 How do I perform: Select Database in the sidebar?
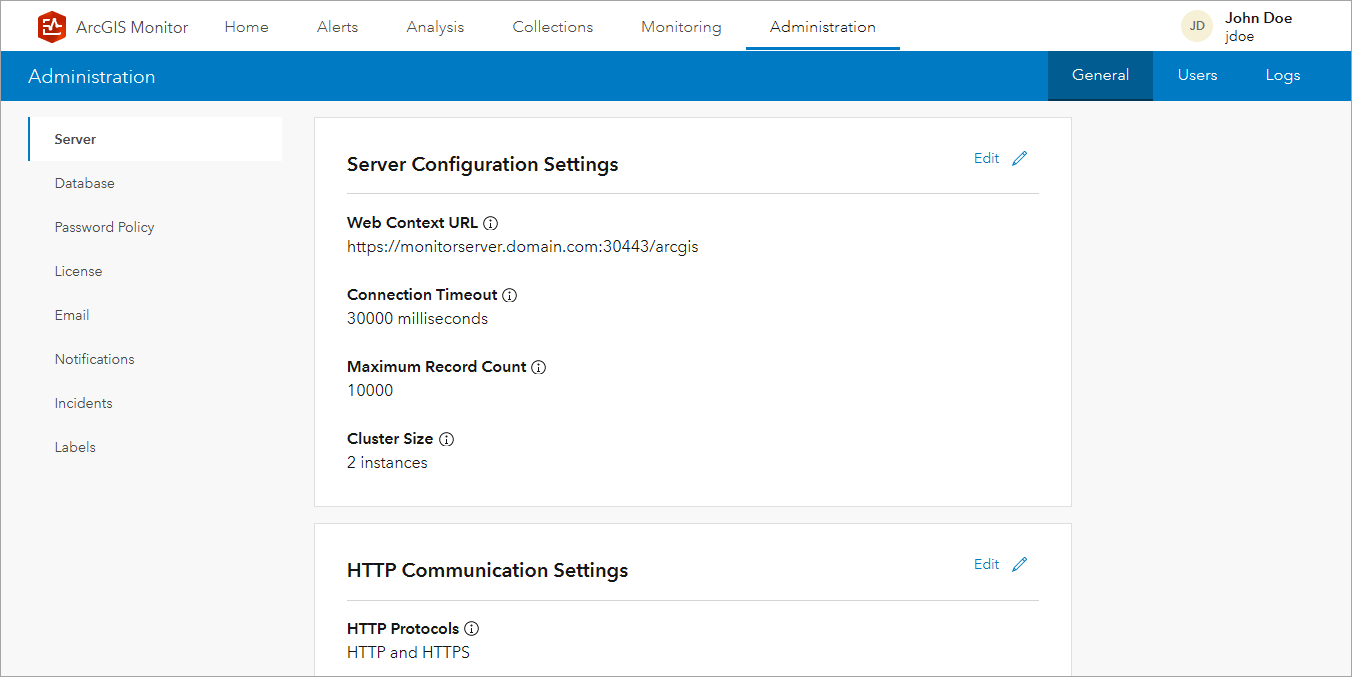84,183
